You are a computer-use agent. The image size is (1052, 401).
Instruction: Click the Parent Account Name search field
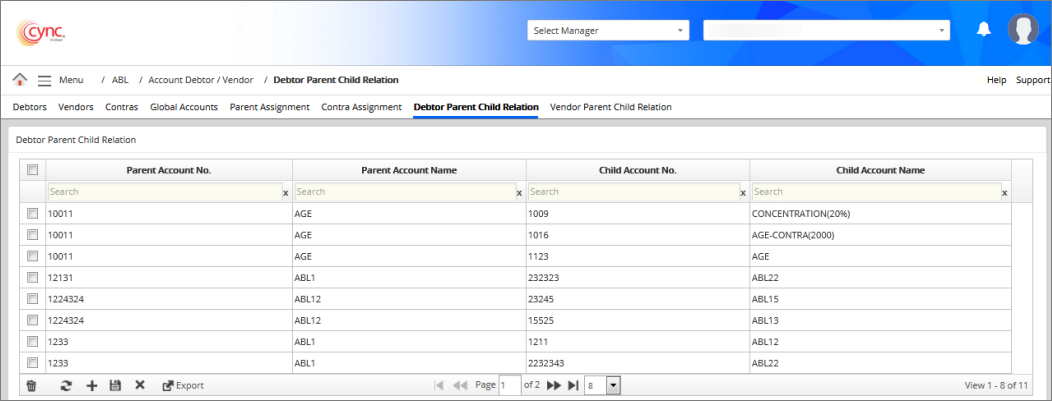click(404, 191)
